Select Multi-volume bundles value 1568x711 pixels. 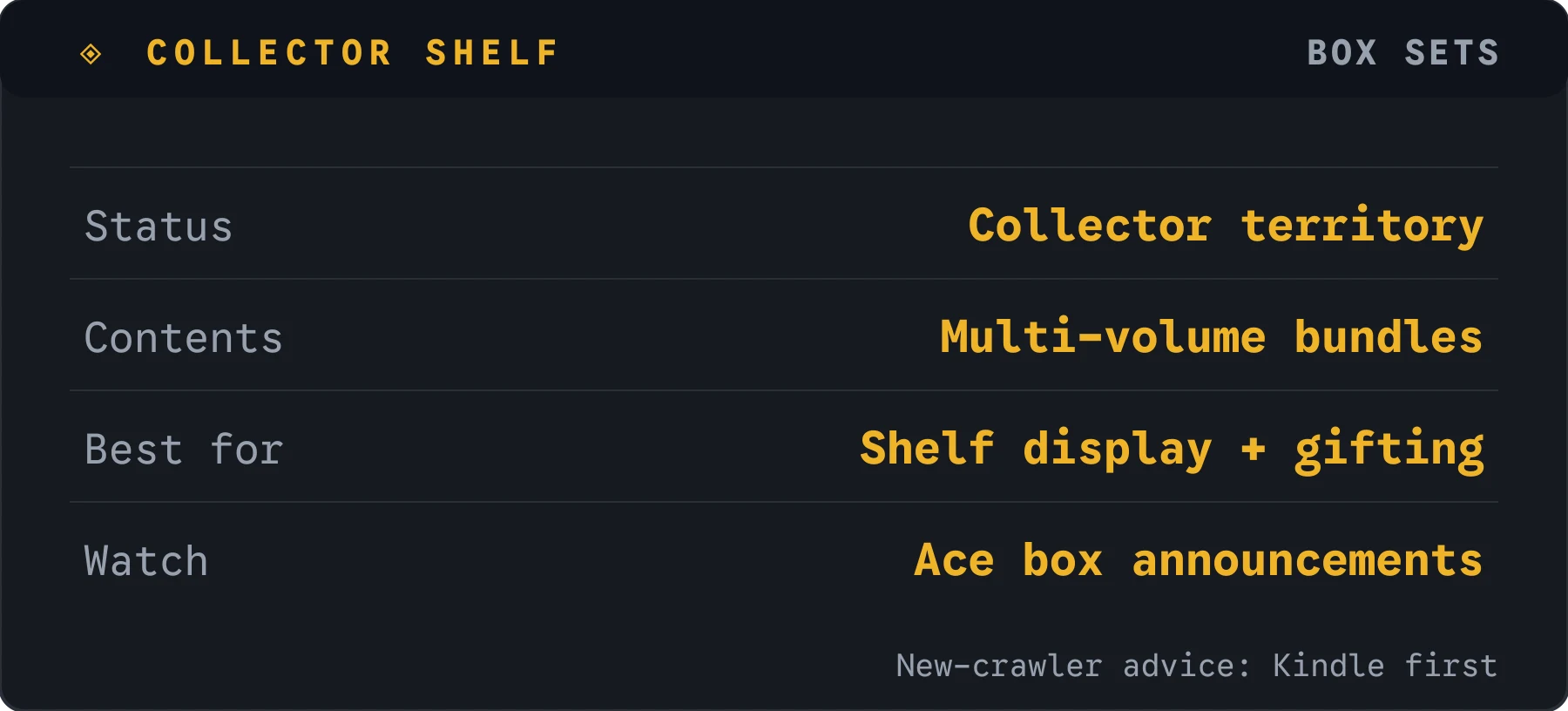point(1211,337)
